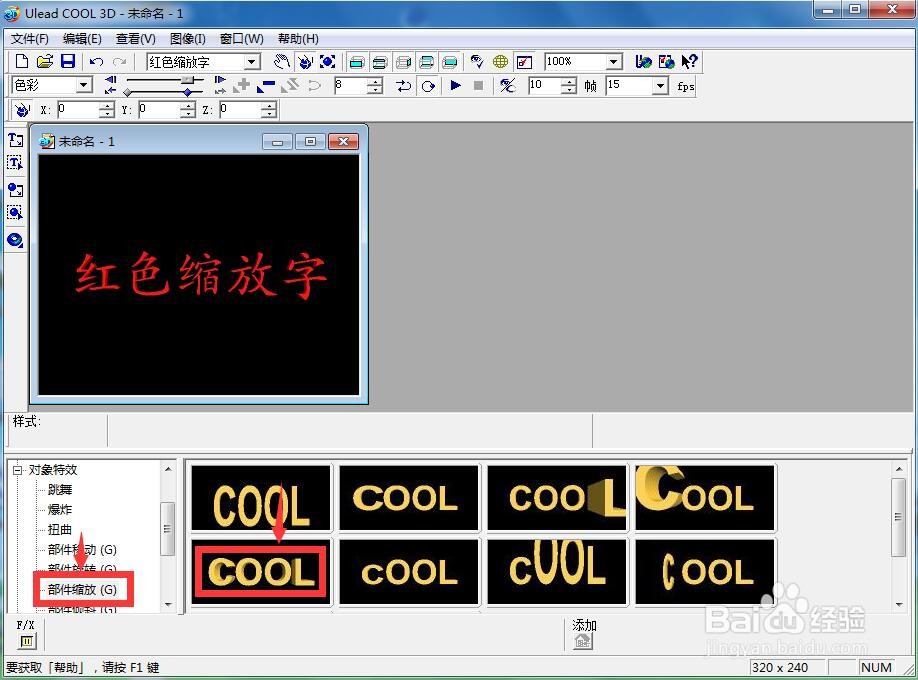
Task: Click the effect tree scroll up arrow
Action: pyautogui.click(x=168, y=469)
